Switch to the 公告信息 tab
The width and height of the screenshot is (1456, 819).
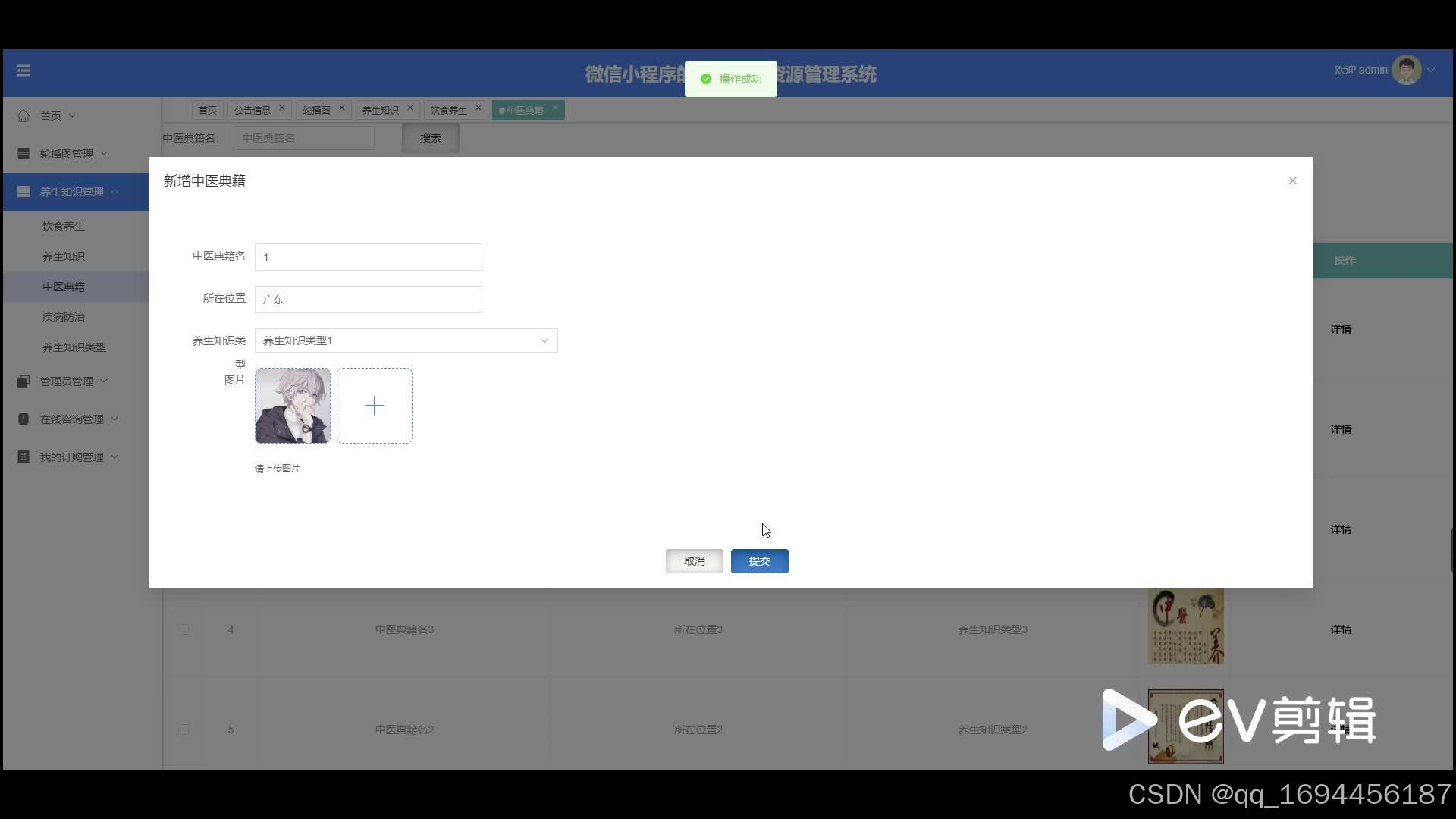click(253, 110)
